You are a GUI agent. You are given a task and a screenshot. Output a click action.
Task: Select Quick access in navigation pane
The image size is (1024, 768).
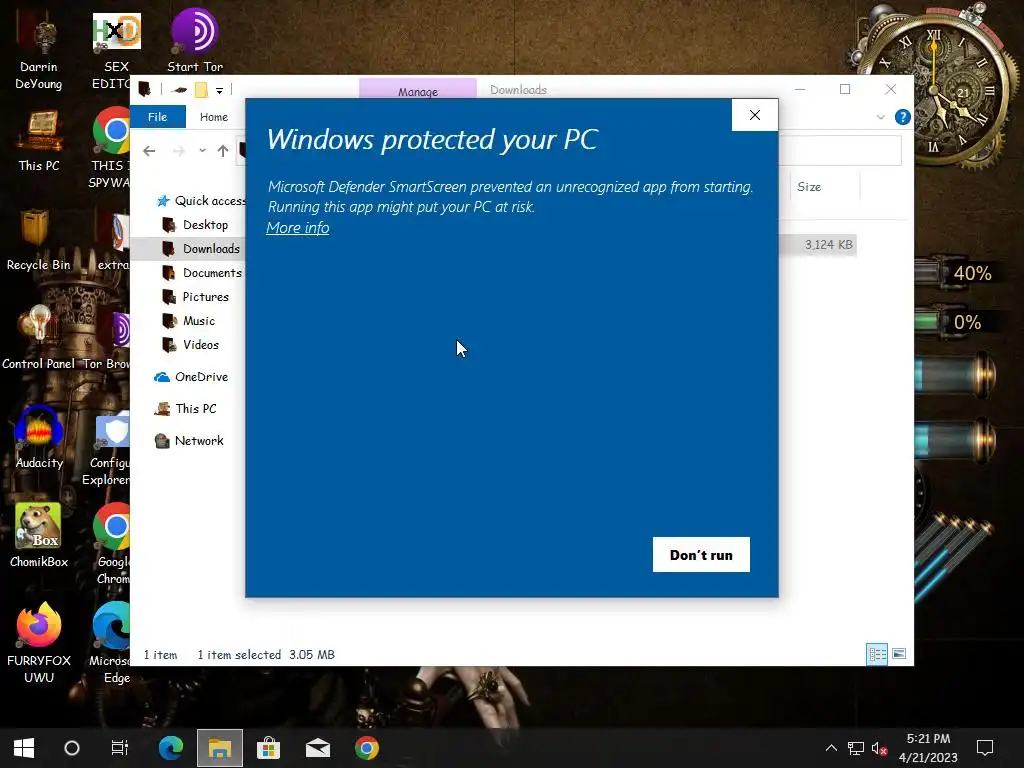tap(201, 200)
